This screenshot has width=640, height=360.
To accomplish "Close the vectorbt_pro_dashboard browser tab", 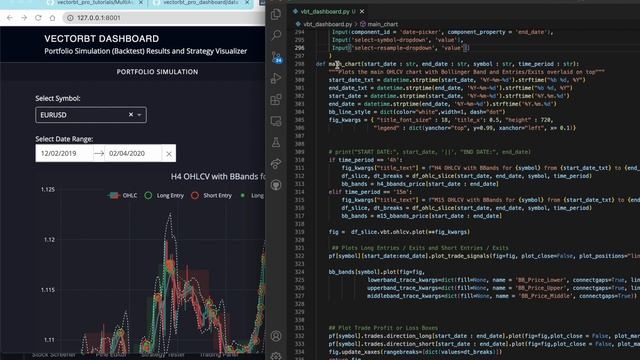I will [247, 2].
